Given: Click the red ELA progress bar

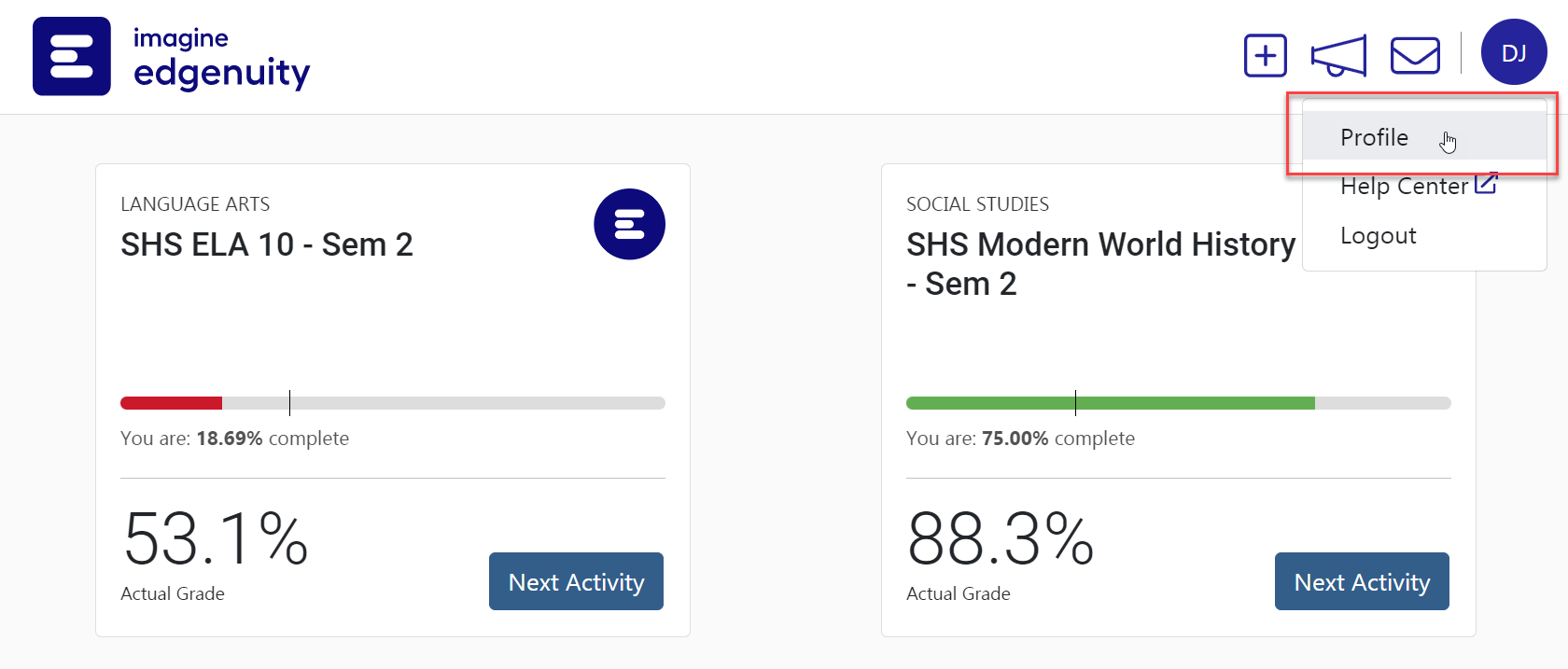Looking at the screenshot, I should [171, 403].
